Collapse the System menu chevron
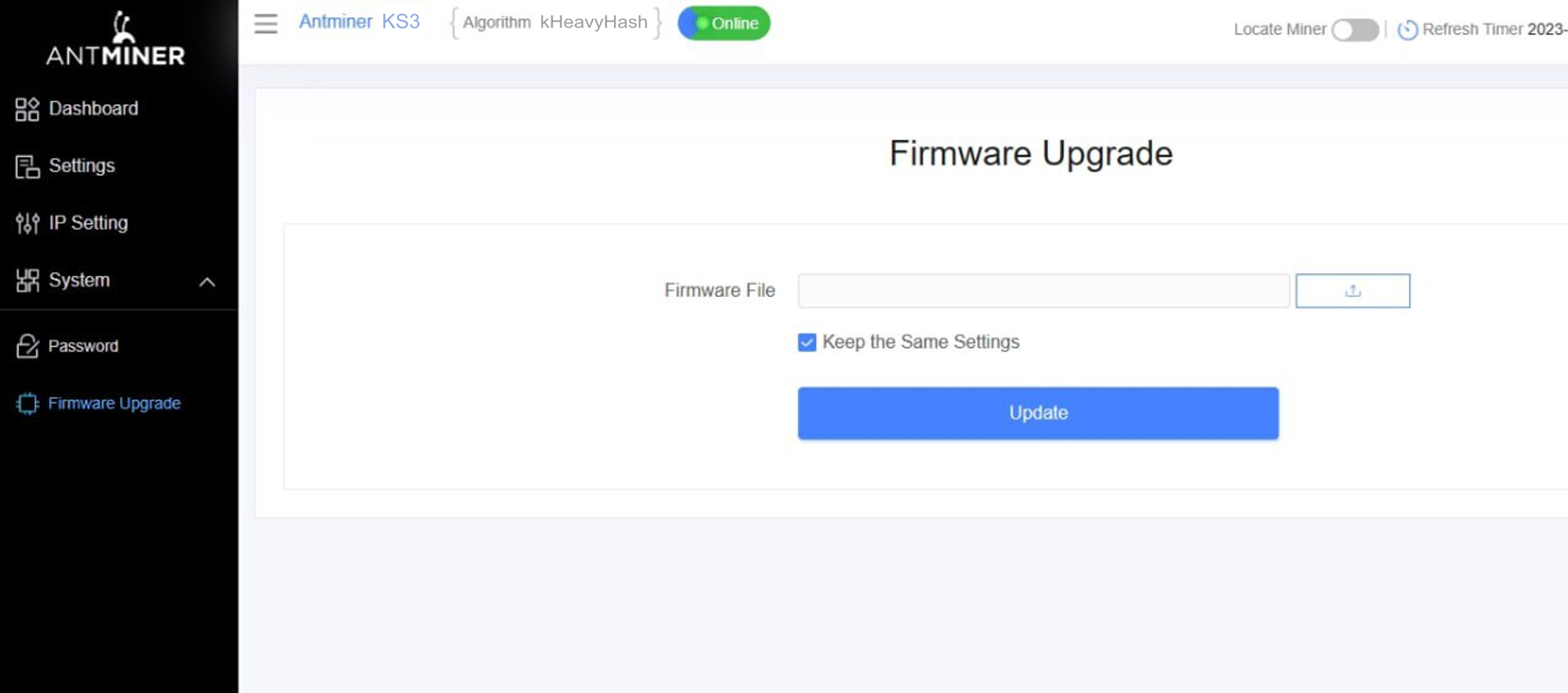1568x693 pixels. [207, 281]
